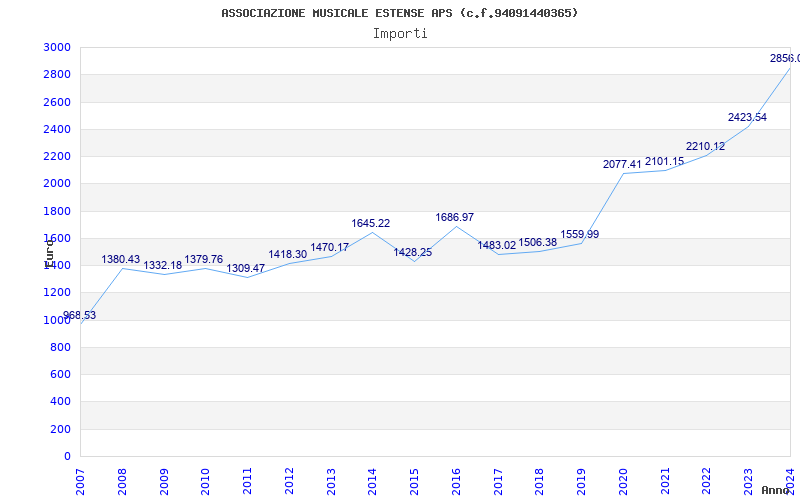Click the 1686.97 data label for 2016
The image size is (800, 500).
pos(455,217)
